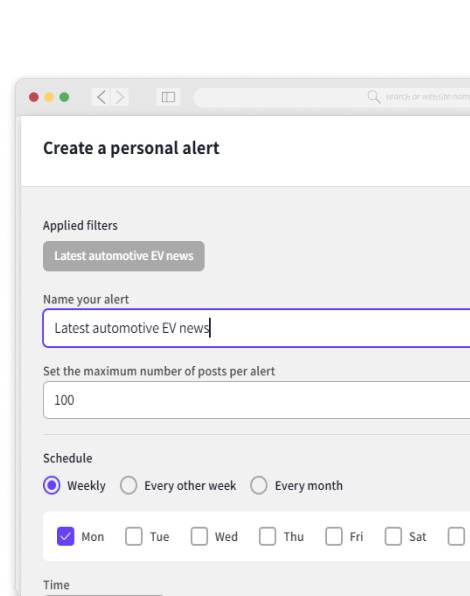Click the search magnifier in address bar
The image size is (470, 596).
[x=374, y=97]
